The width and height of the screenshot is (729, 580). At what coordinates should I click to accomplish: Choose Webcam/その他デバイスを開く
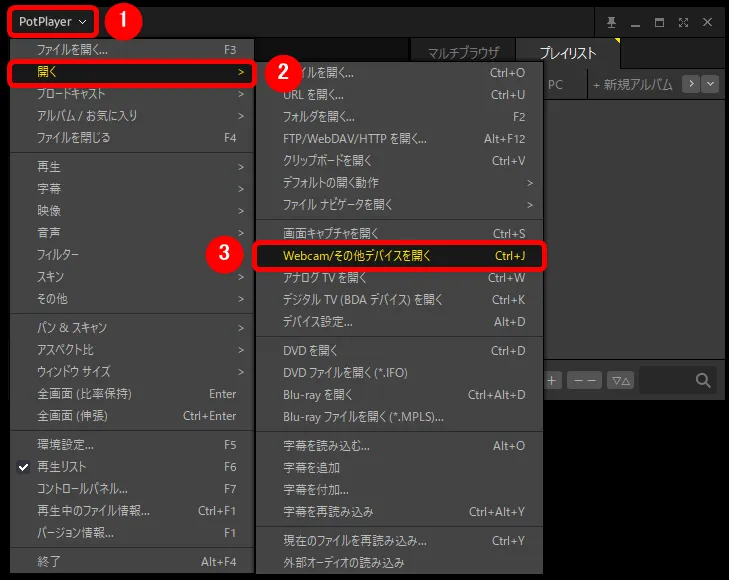[x=399, y=256]
